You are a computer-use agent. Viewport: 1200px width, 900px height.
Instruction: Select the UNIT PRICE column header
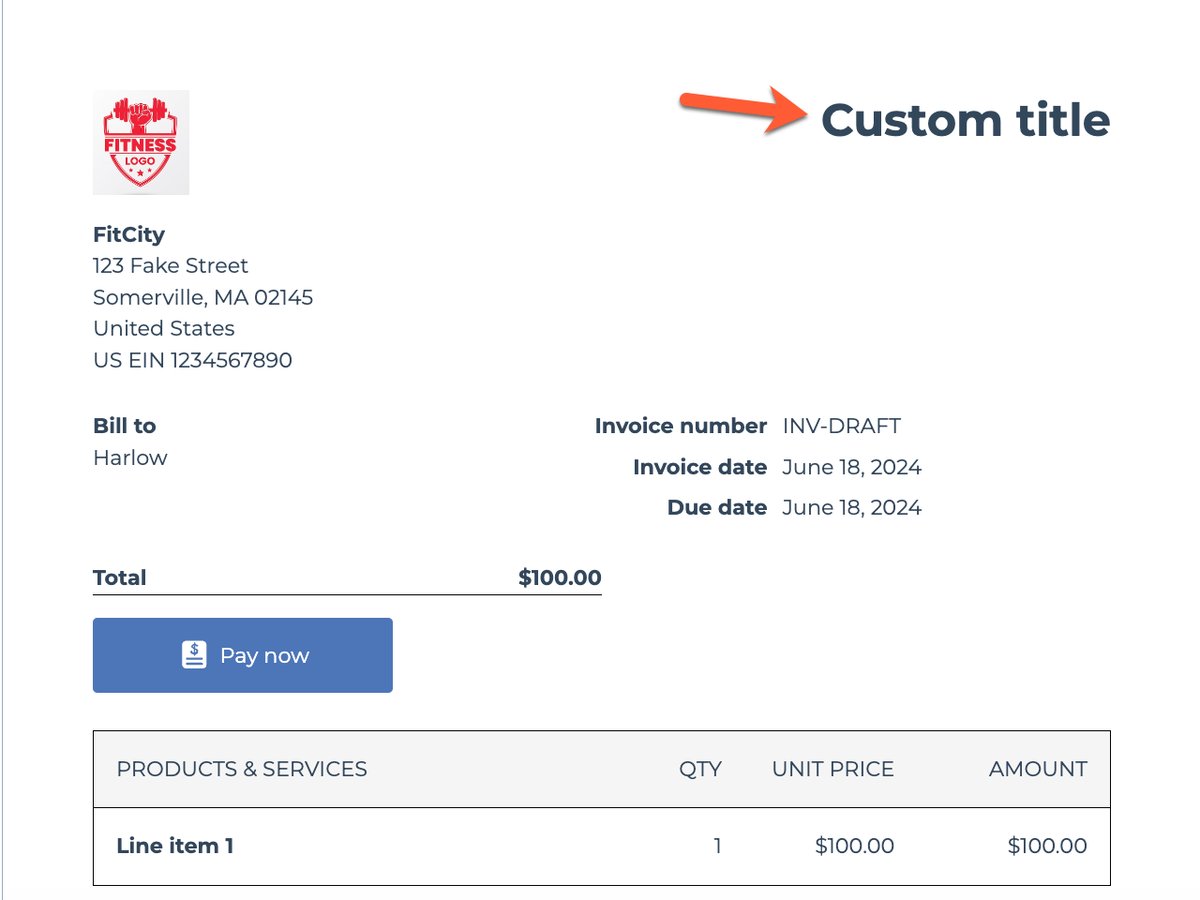pyautogui.click(x=833, y=769)
